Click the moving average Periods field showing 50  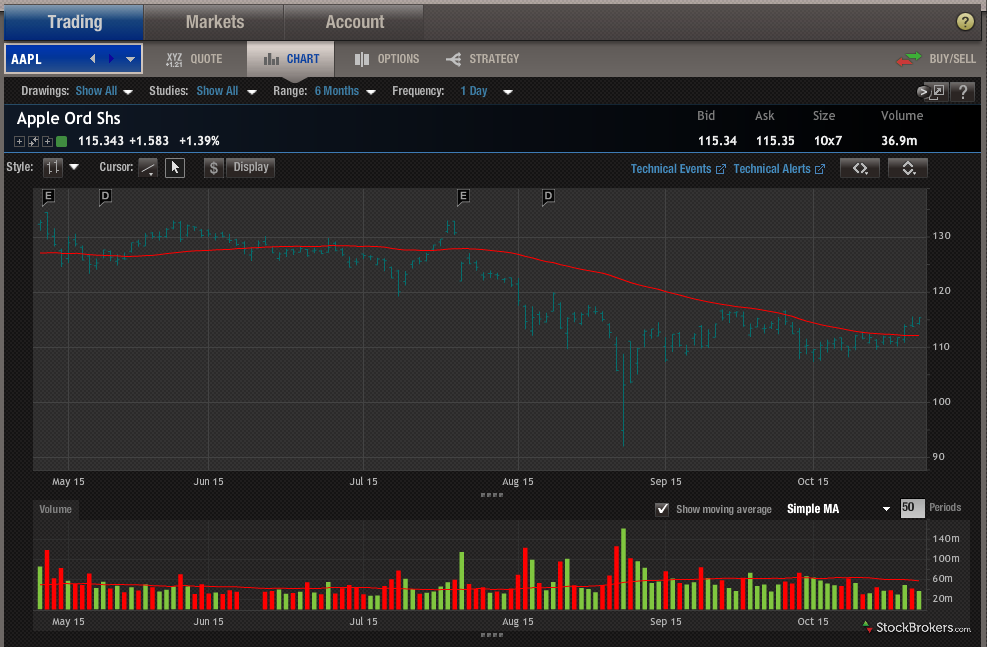(x=912, y=508)
